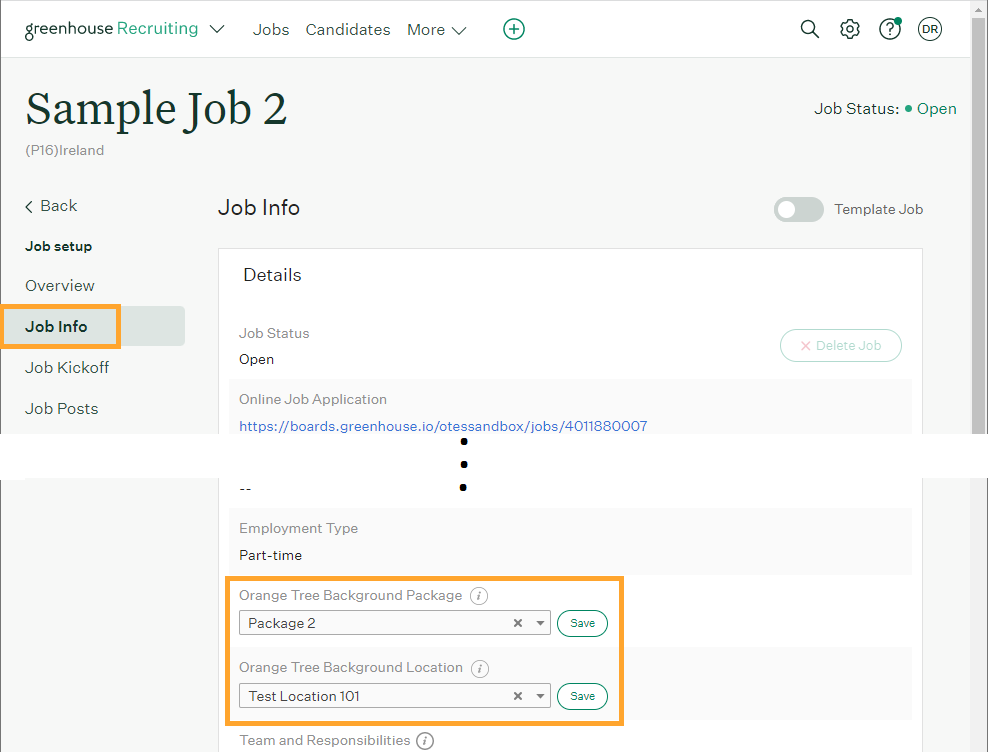
Task: Open the settings gear icon
Action: 850,29
